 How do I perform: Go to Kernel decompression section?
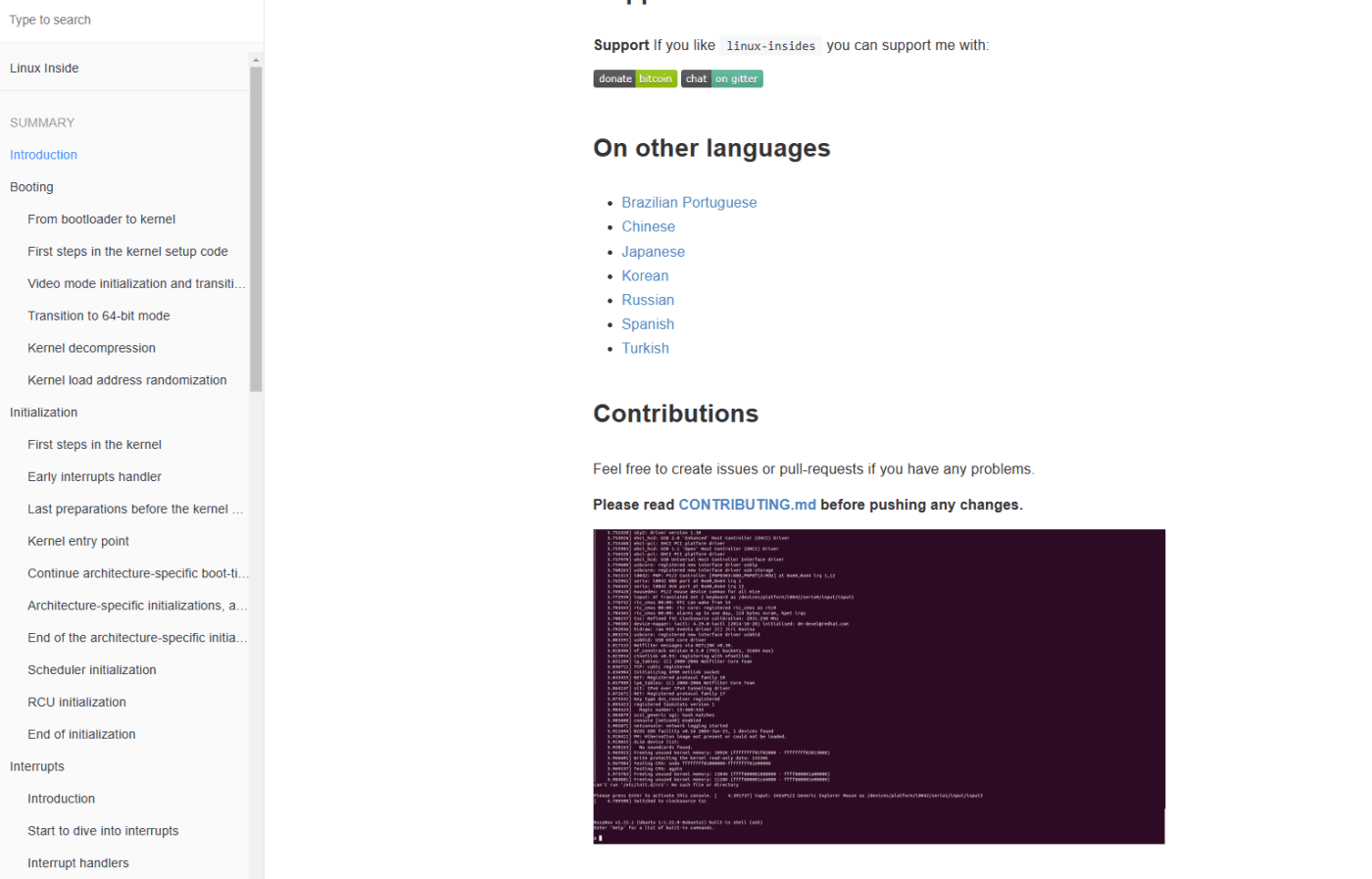click(91, 348)
